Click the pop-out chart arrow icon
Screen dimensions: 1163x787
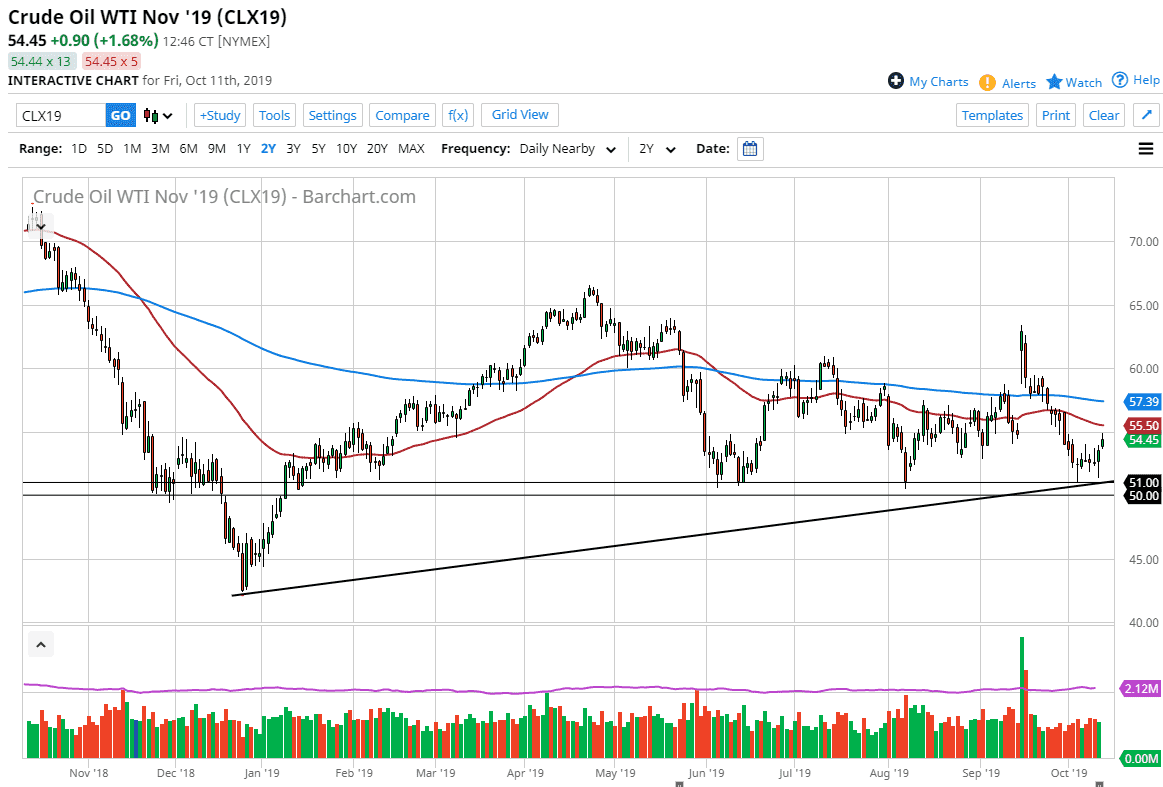(1147, 115)
